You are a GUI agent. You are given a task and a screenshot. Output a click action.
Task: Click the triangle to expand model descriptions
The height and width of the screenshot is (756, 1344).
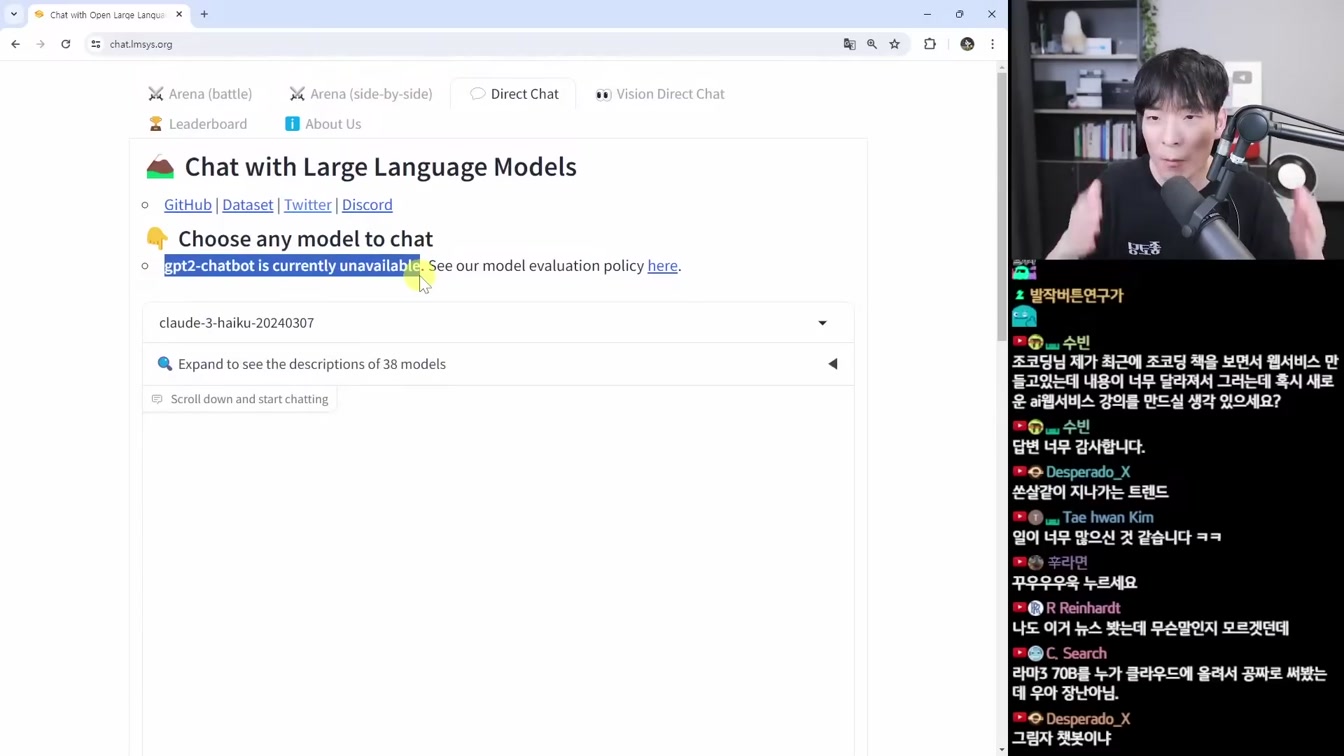832,364
